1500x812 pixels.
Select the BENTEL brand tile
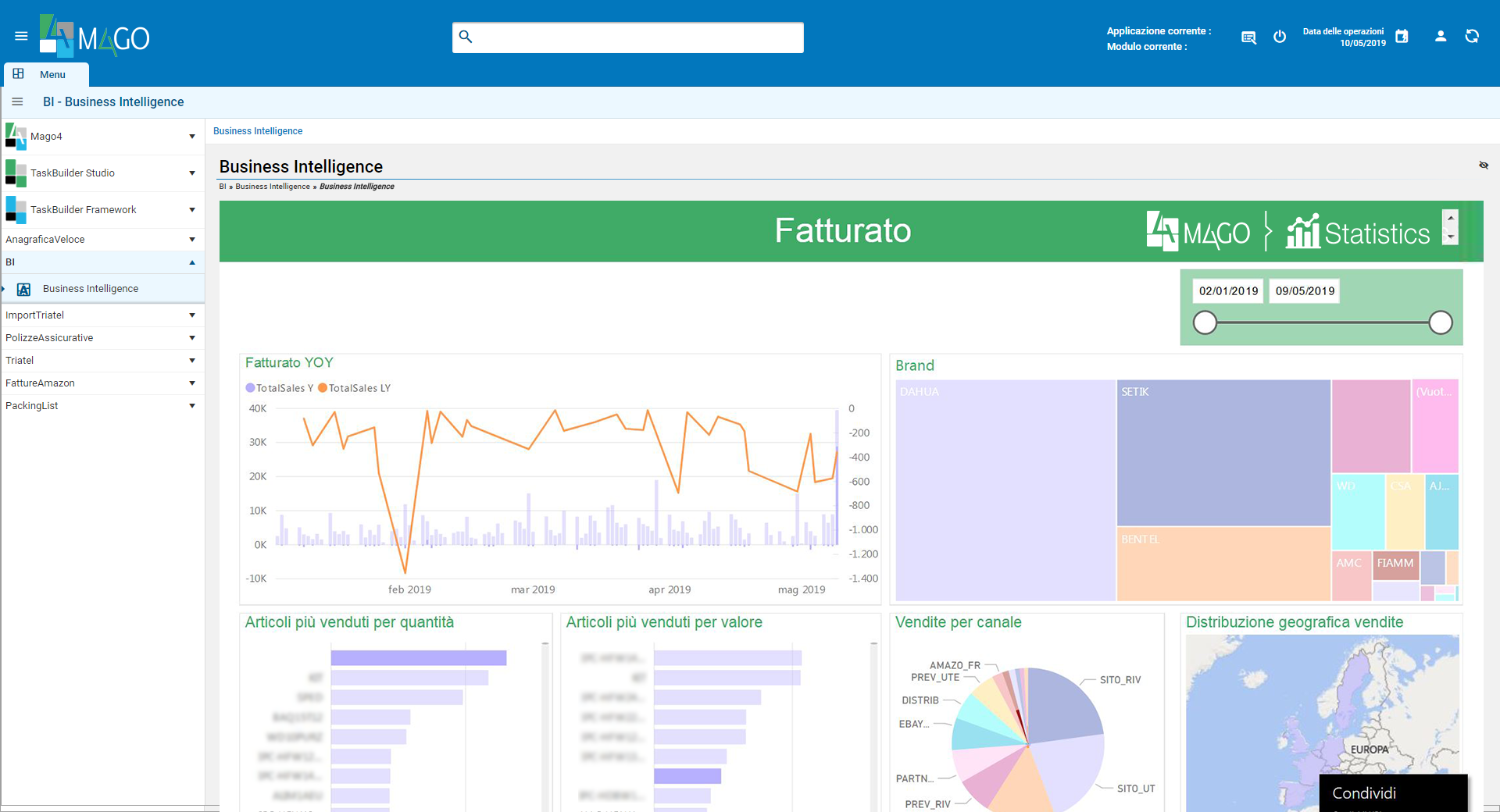[x=1223, y=564]
